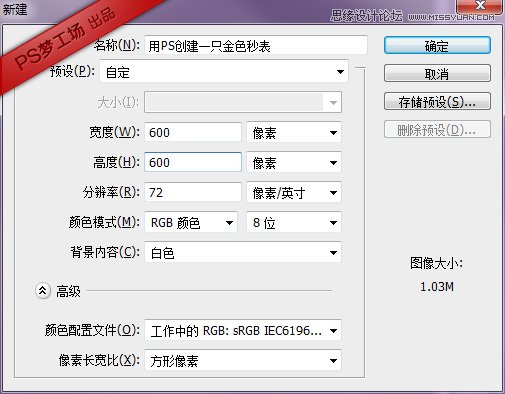This screenshot has width=505, height=394.
Task: Open the 像素长宽比 dropdown showing 方形像素
Action: [x=243, y=360]
